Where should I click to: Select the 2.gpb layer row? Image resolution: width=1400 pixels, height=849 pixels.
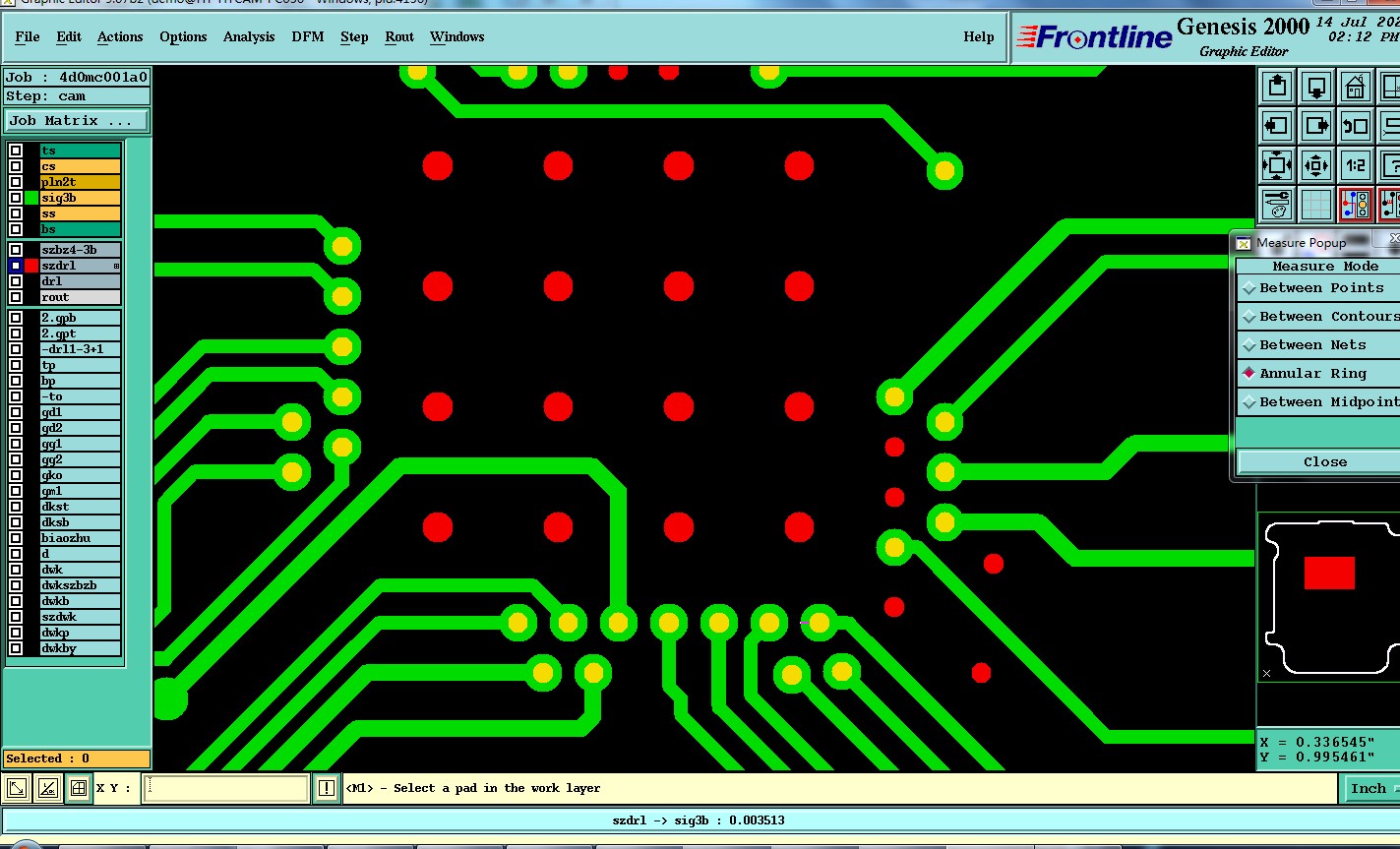[x=81, y=318]
